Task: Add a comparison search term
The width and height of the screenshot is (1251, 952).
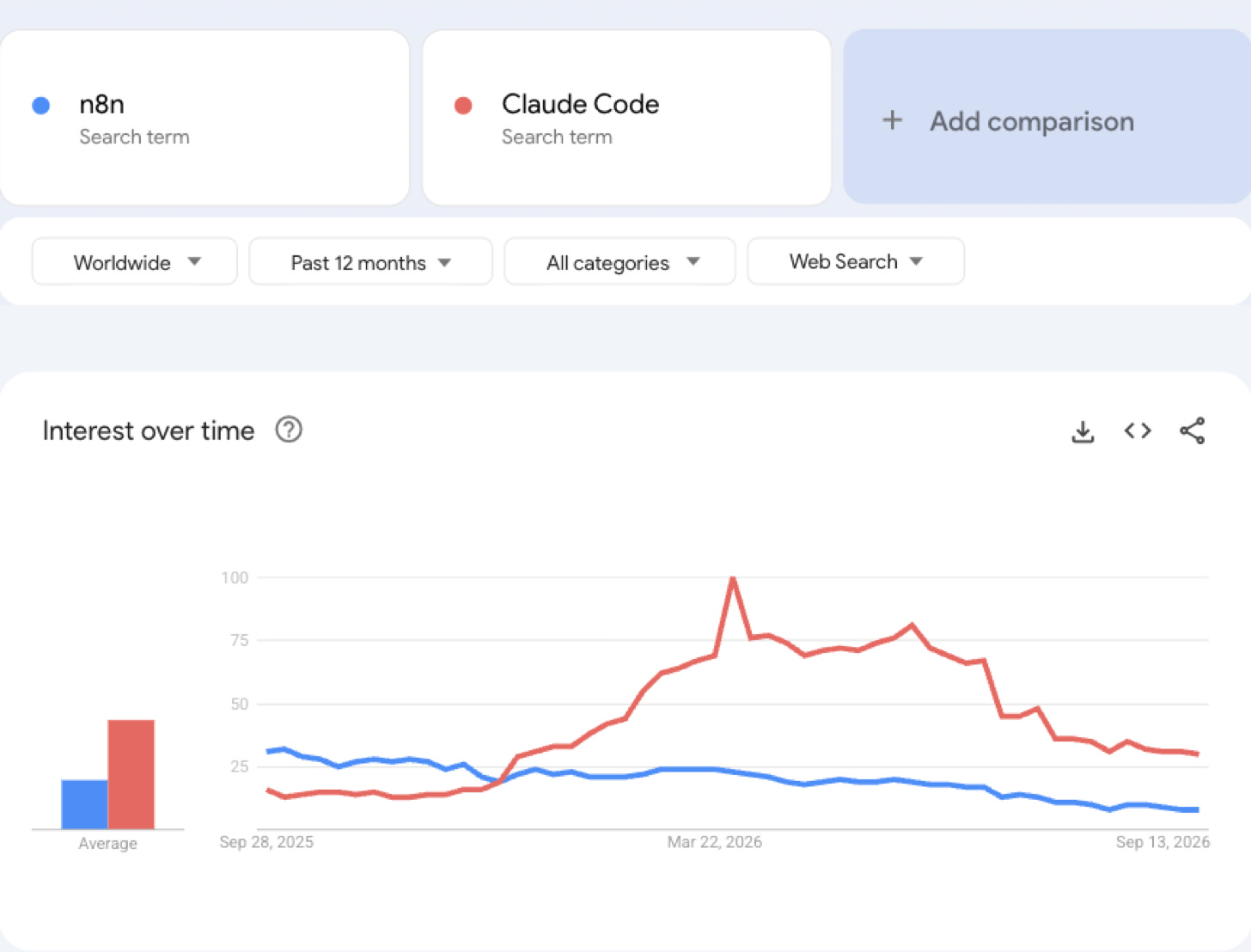Action: click(x=1047, y=118)
